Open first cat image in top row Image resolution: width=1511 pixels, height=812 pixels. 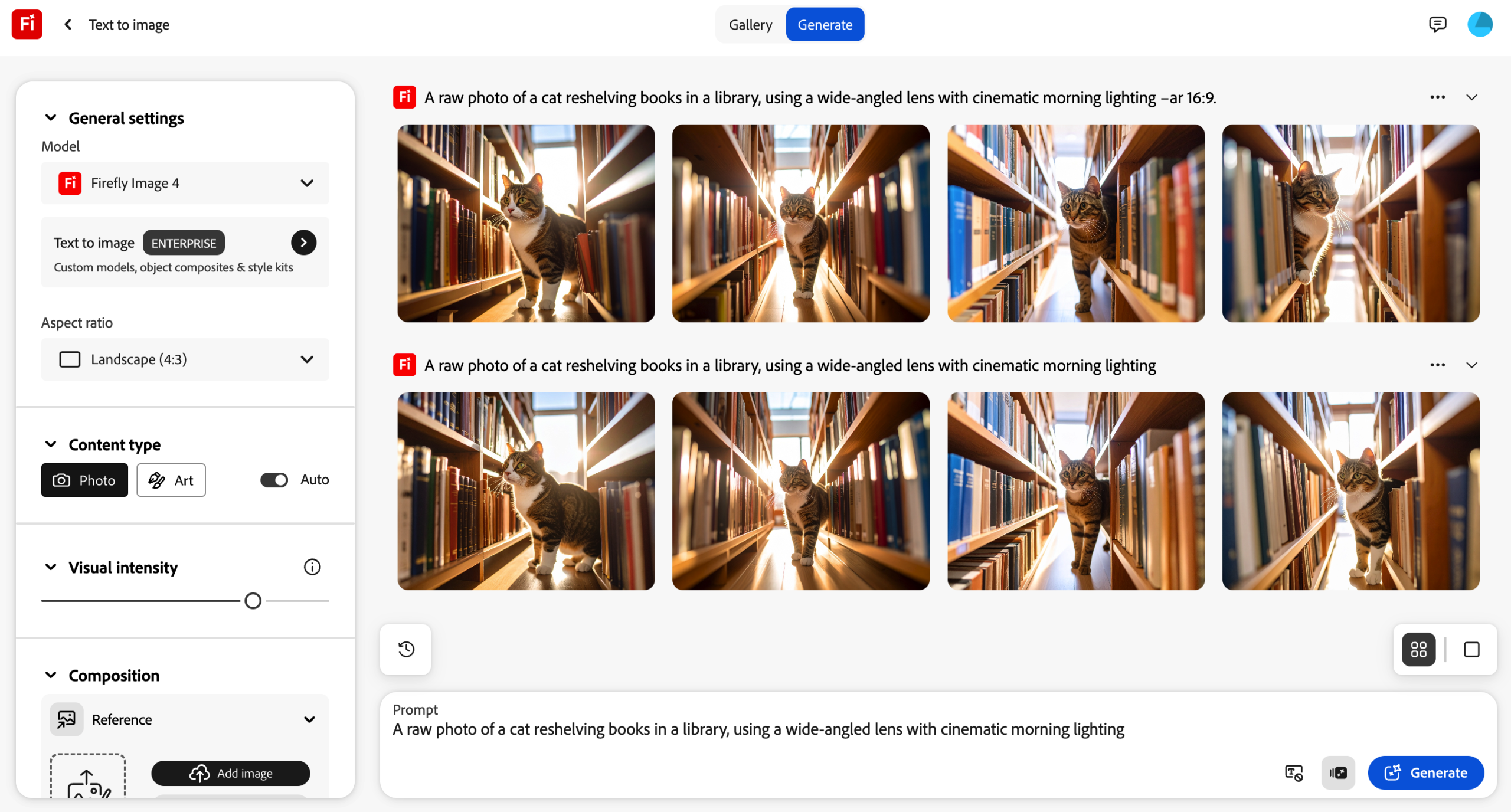point(526,223)
